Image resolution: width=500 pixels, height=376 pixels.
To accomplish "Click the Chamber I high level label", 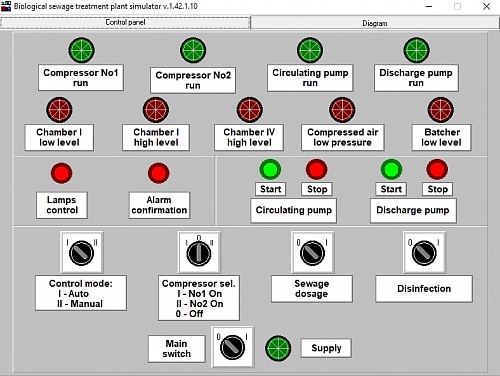I will [156, 137].
